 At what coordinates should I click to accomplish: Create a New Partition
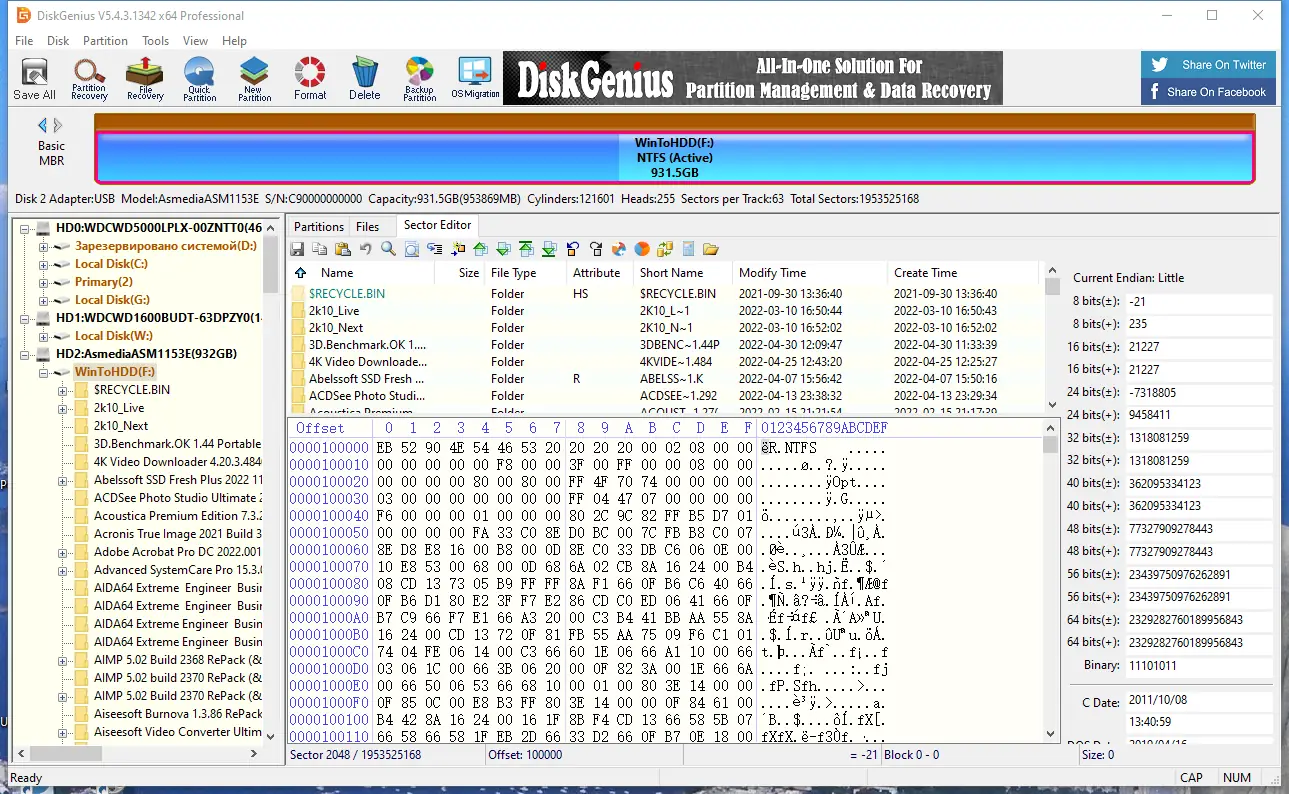pos(254,78)
